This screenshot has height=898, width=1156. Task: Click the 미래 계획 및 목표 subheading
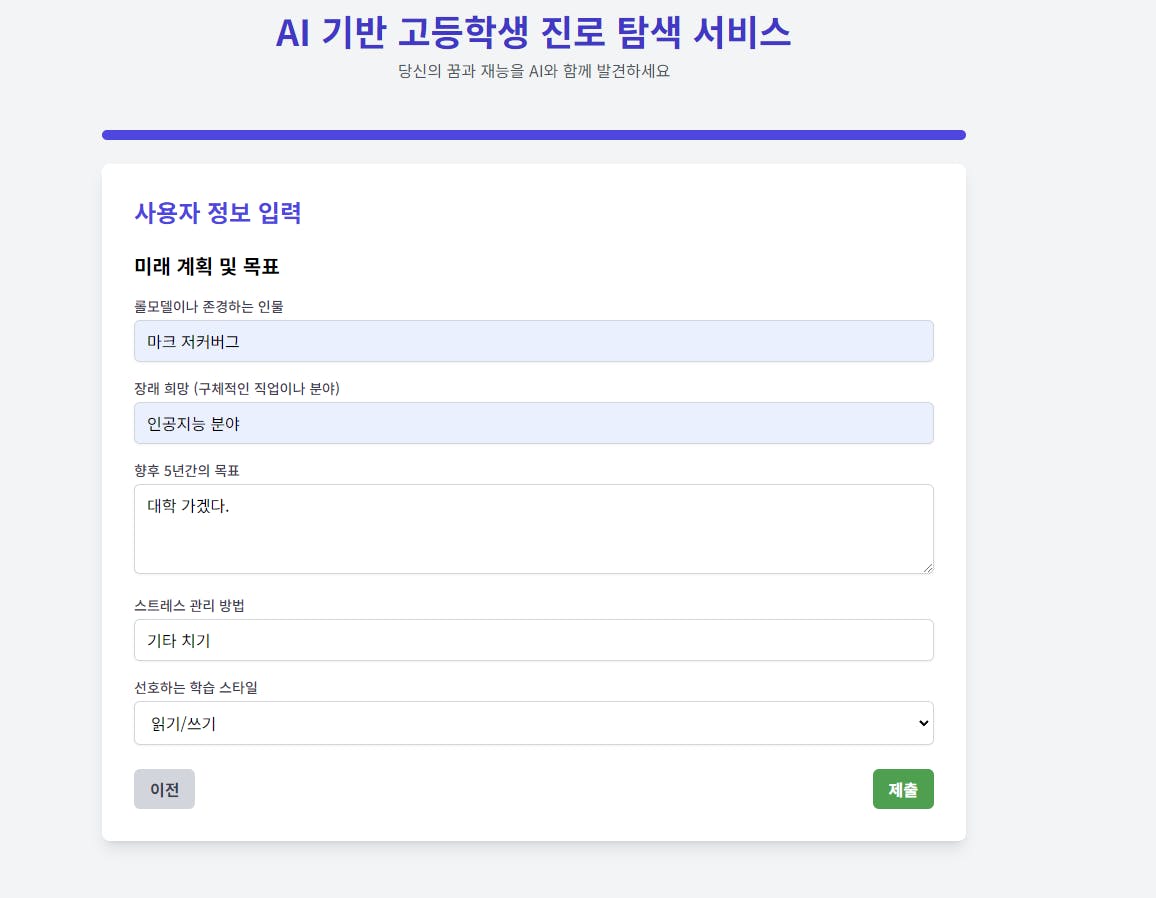207,267
